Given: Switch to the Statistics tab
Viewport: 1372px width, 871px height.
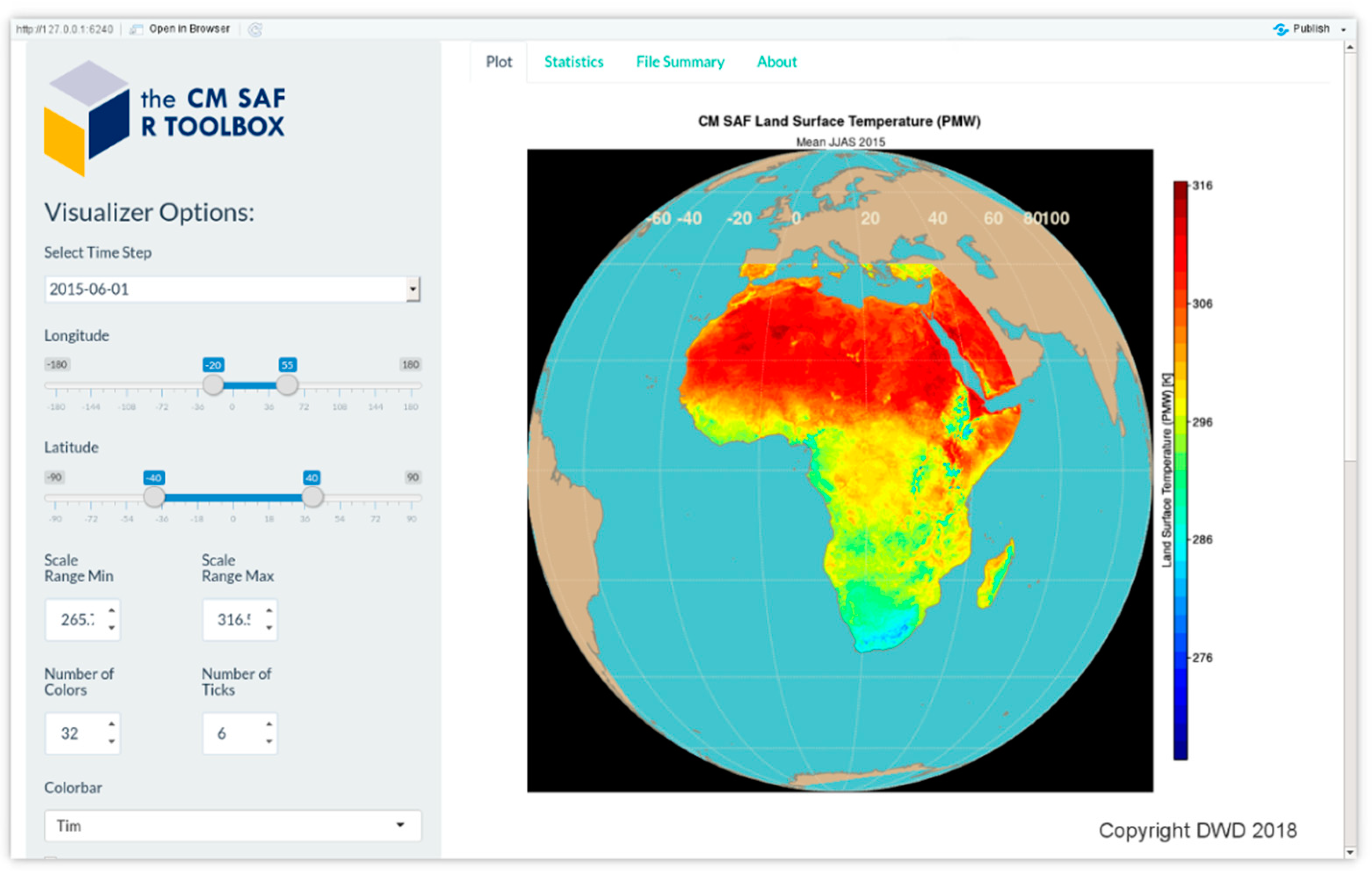Looking at the screenshot, I should tap(573, 62).
